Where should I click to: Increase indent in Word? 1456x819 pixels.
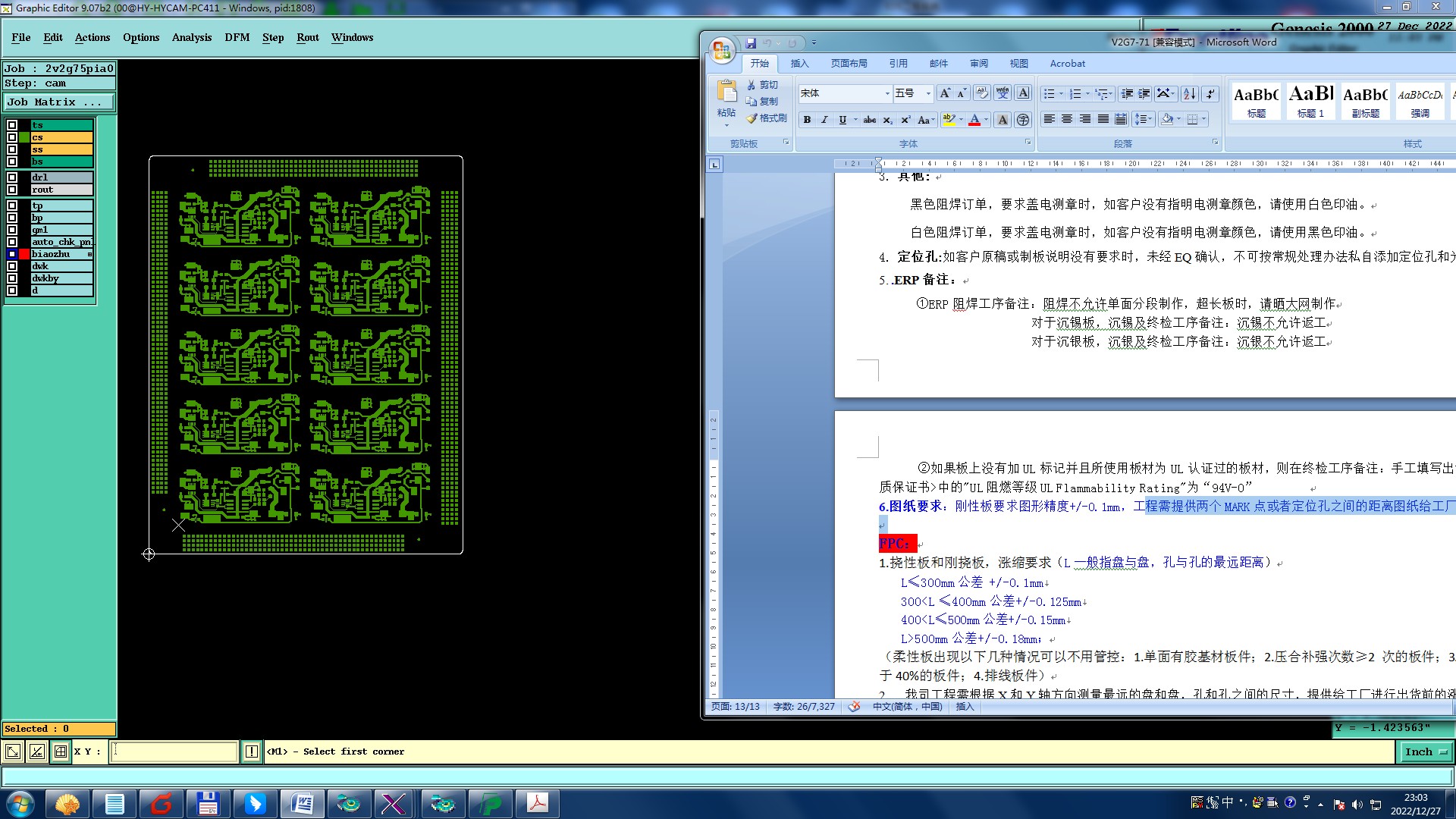coord(1144,93)
